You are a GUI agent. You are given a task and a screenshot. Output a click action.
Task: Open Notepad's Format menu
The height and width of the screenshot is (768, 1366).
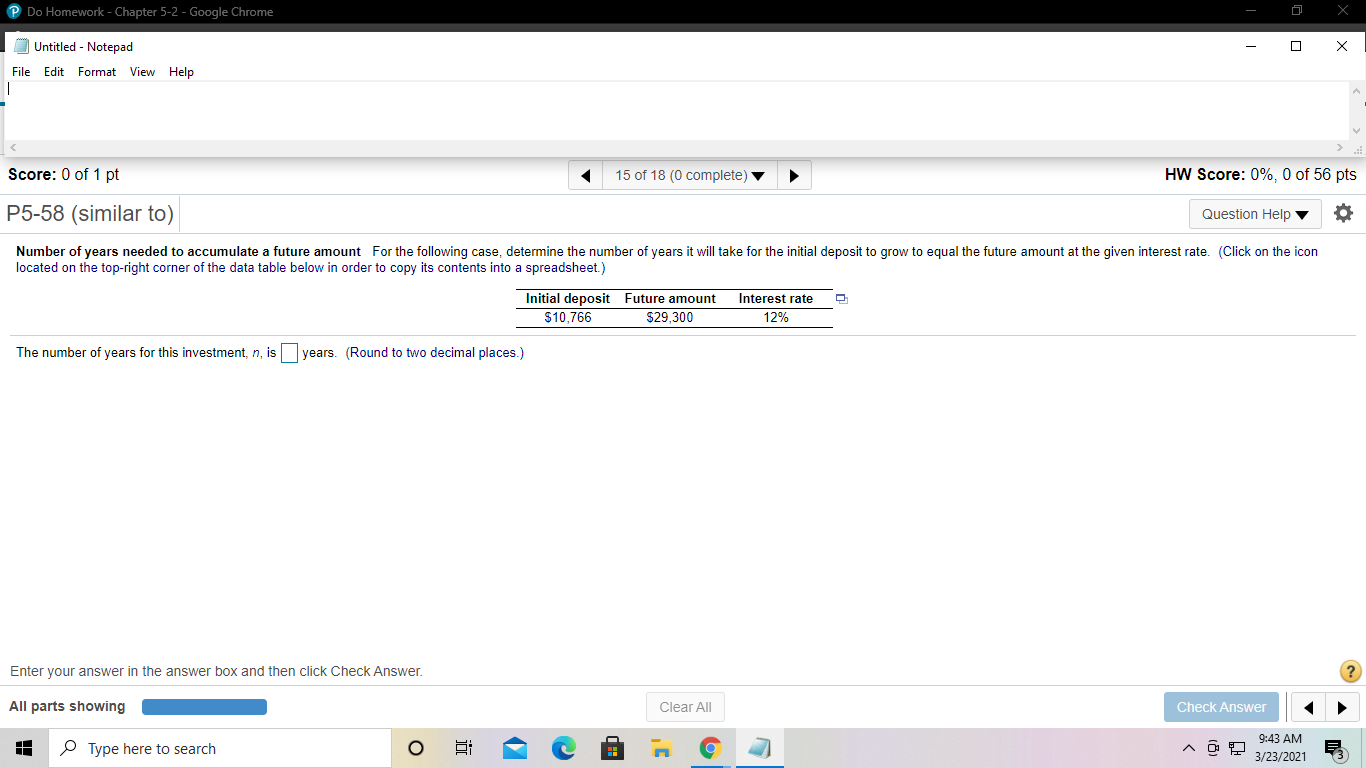[96, 71]
